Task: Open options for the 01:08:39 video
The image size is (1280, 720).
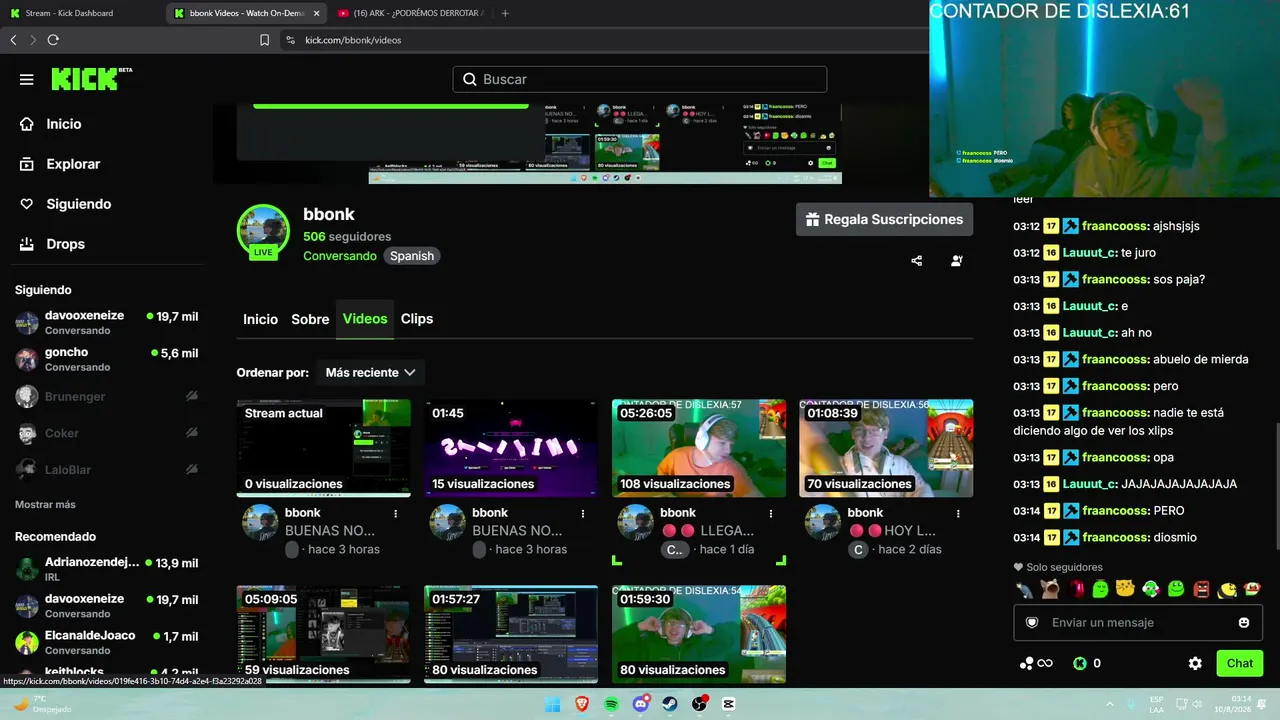Action: tap(958, 513)
